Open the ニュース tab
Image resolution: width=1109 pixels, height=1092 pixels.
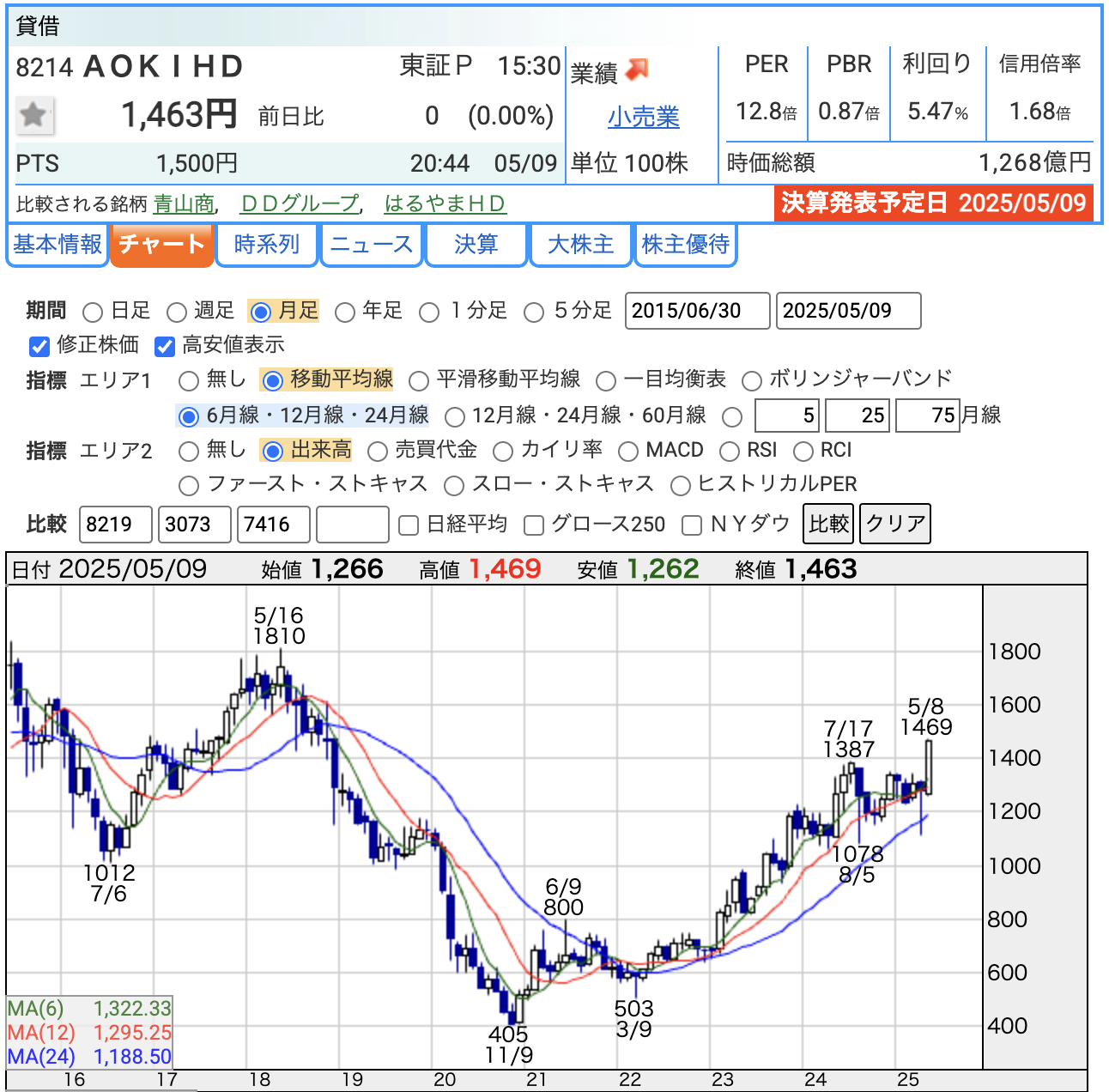(x=372, y=245)
